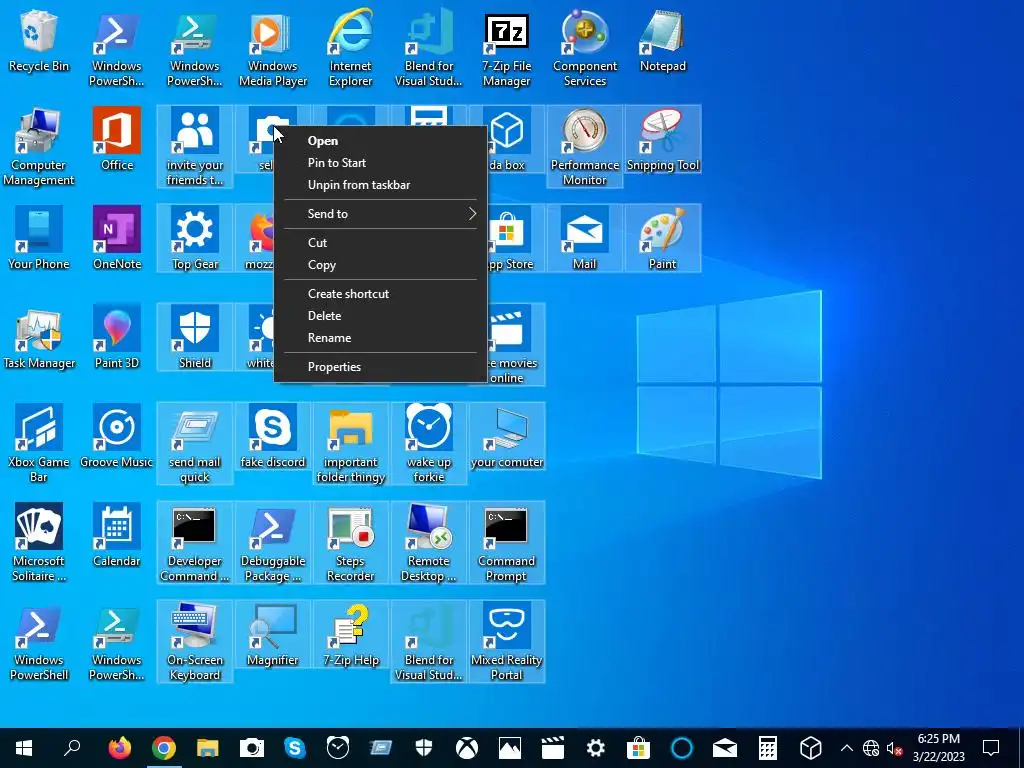Expand the Send to submenu
Screen dimensions: 1024x768
(x=381, y=214)
